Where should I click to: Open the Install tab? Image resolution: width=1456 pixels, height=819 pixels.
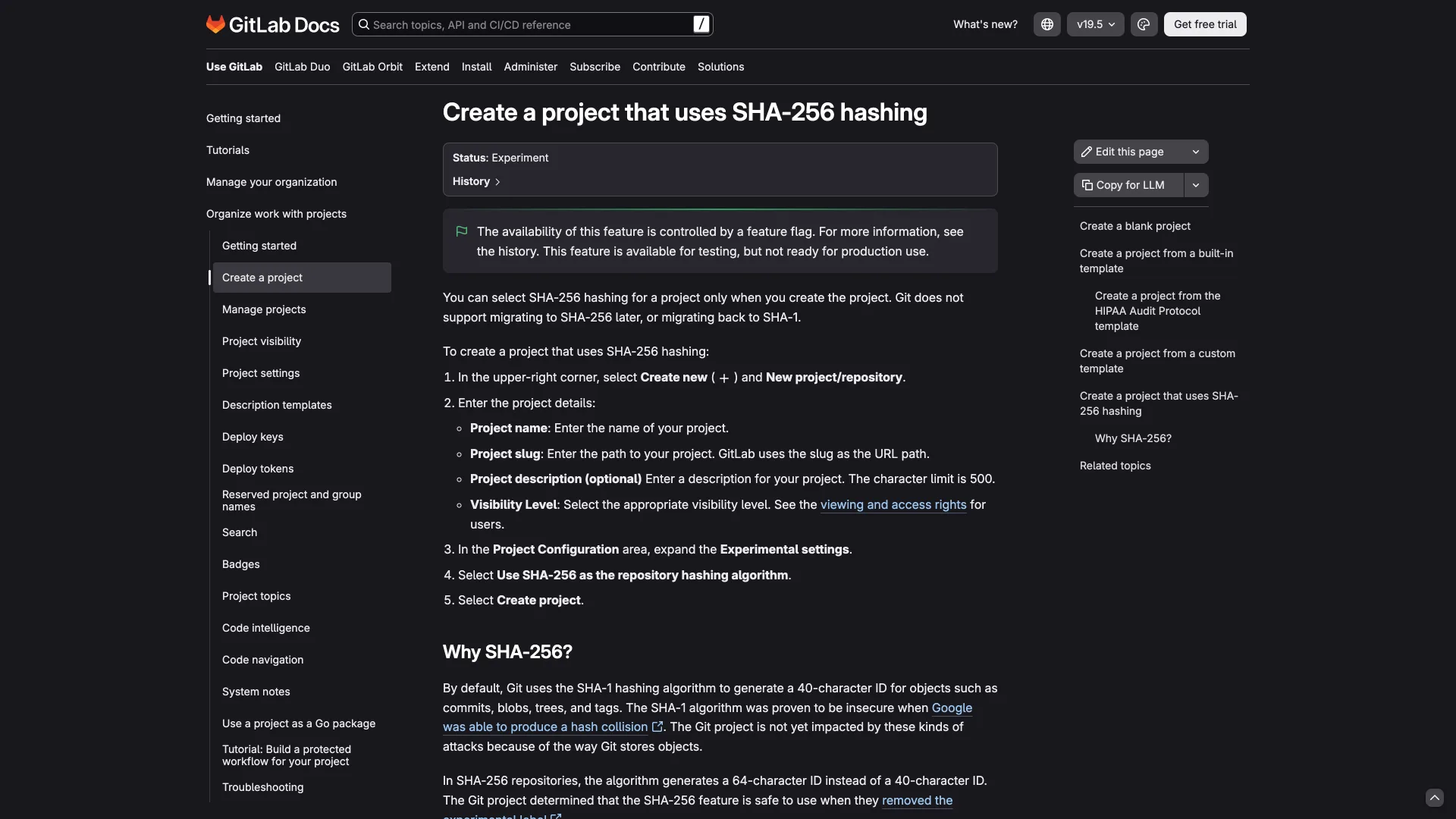[x=476, y=67]
